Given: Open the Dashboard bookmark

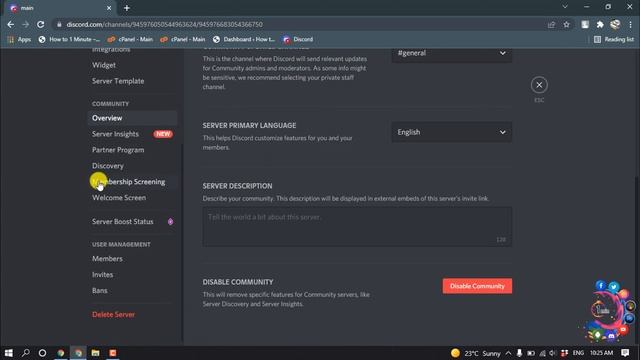Looking at the screenshot, I should pyautogui.click(x=244, y=40).
